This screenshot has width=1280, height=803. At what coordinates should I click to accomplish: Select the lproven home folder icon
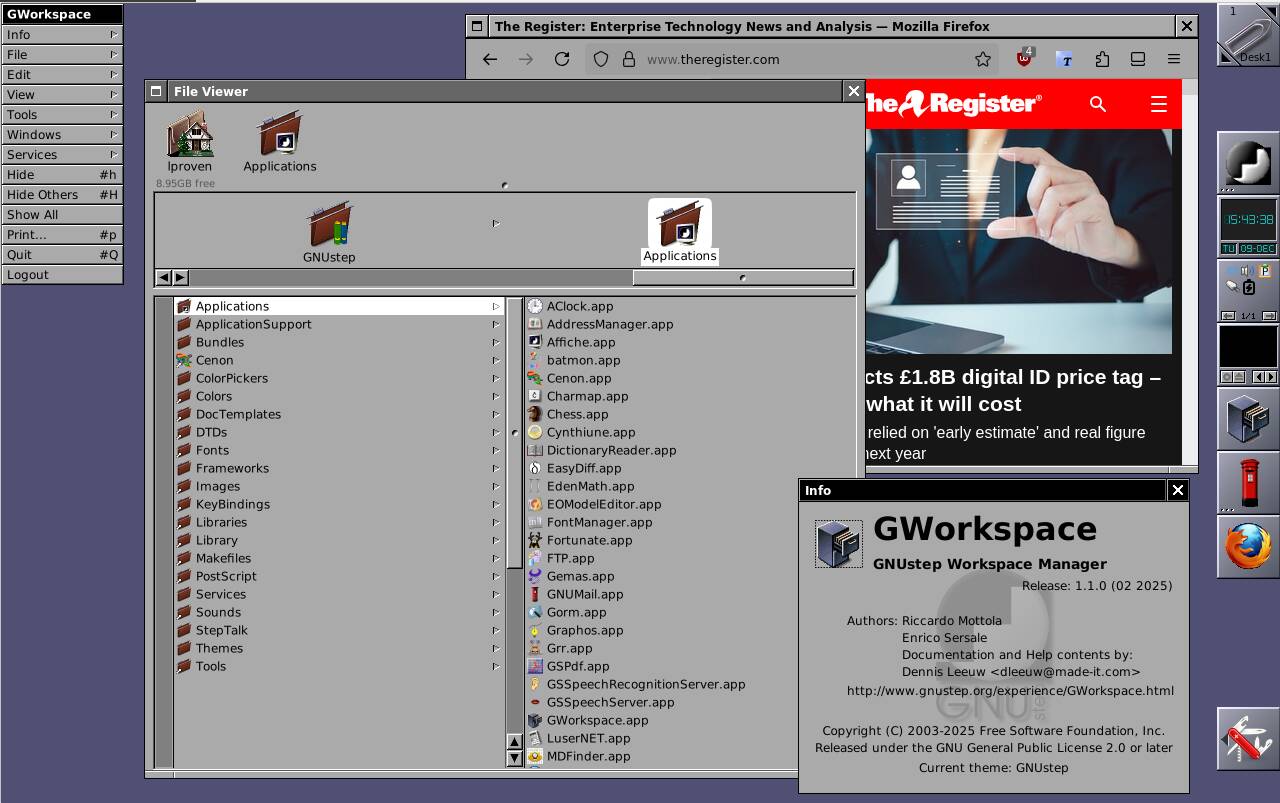(x=190, y=137)
